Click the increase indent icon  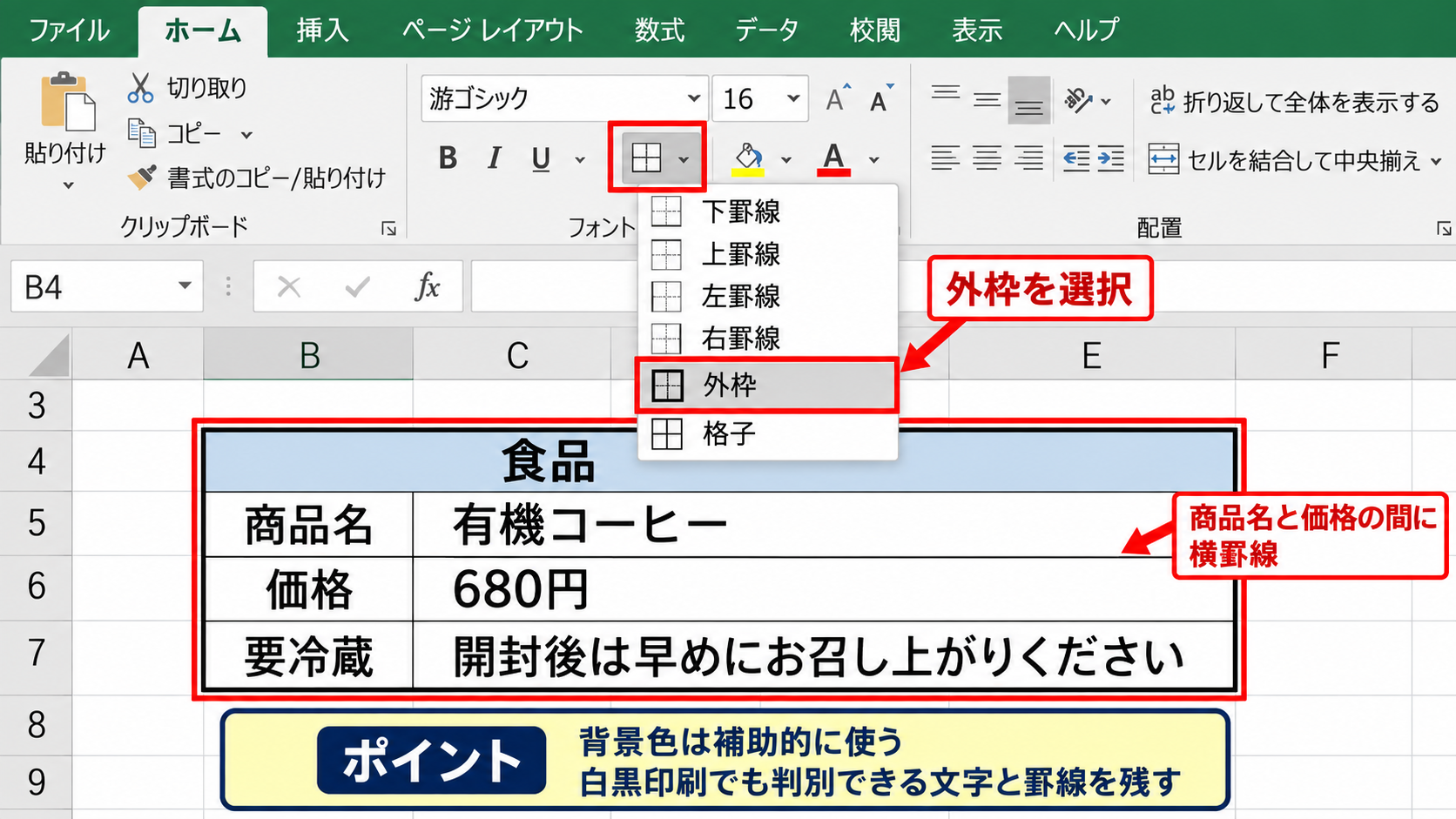[x=1111, y=158]
